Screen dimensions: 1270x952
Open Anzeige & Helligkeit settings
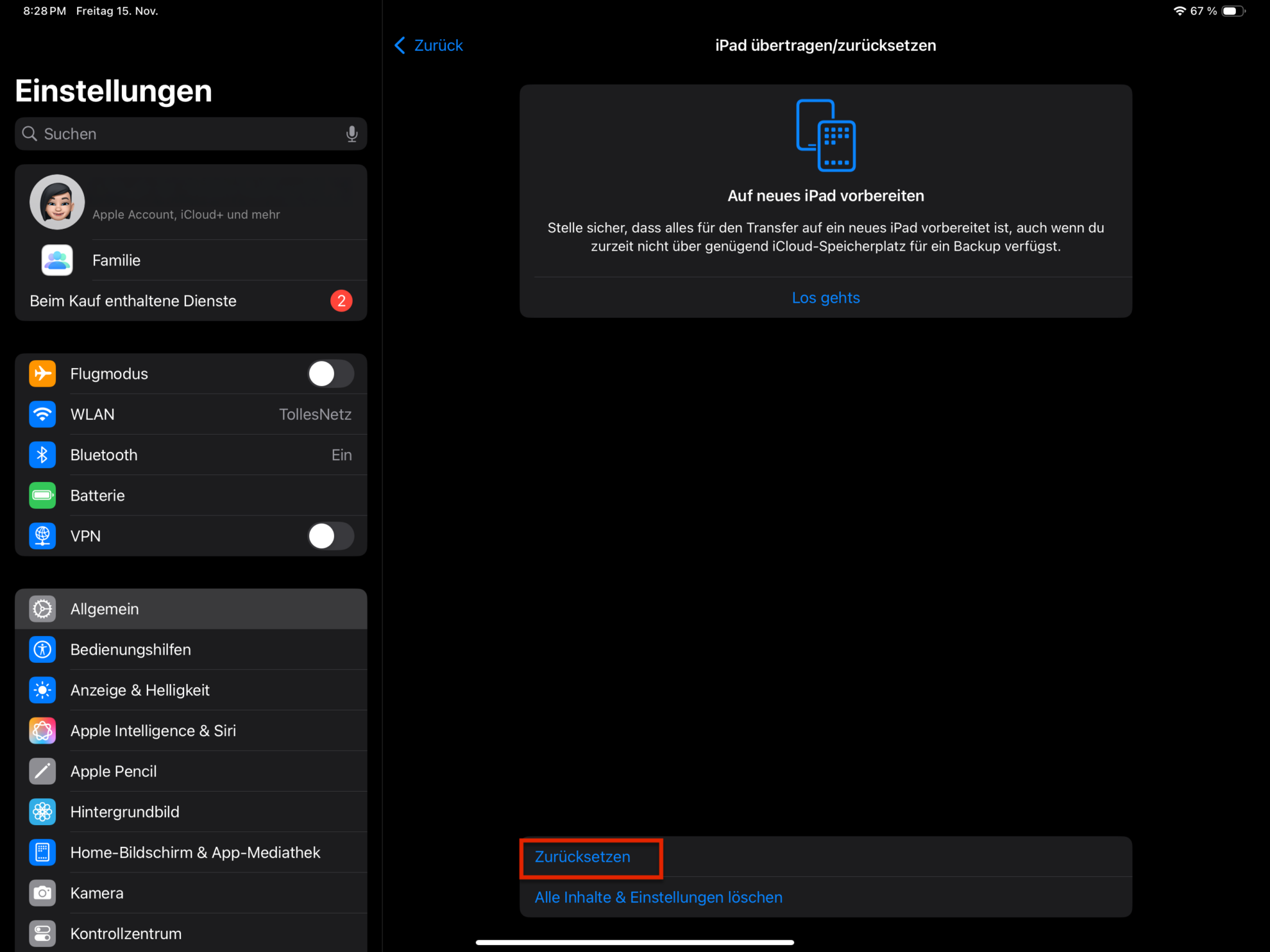coord(191,690)
